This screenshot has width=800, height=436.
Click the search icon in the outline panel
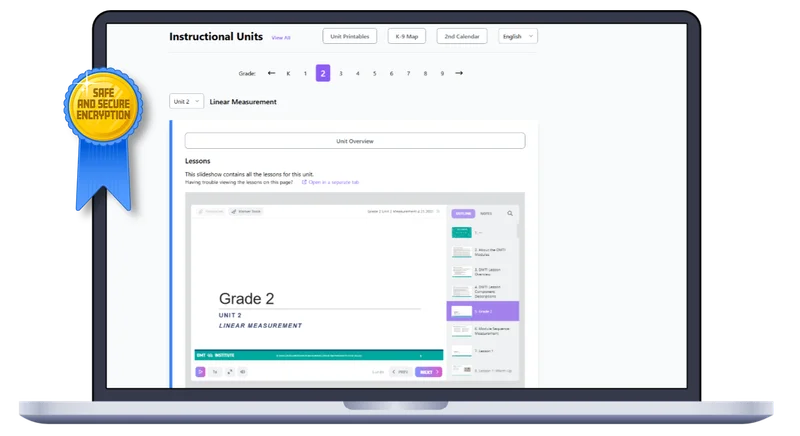click(x=510, y=214)
